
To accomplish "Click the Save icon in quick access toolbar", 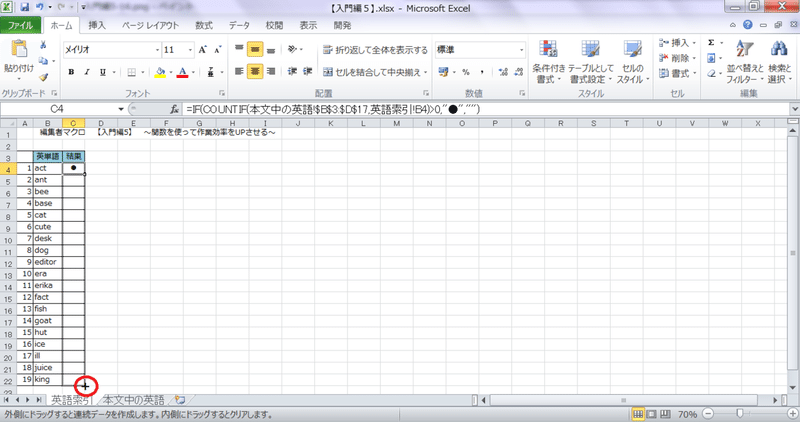I will pyautogui.click(x=24, y=7).
